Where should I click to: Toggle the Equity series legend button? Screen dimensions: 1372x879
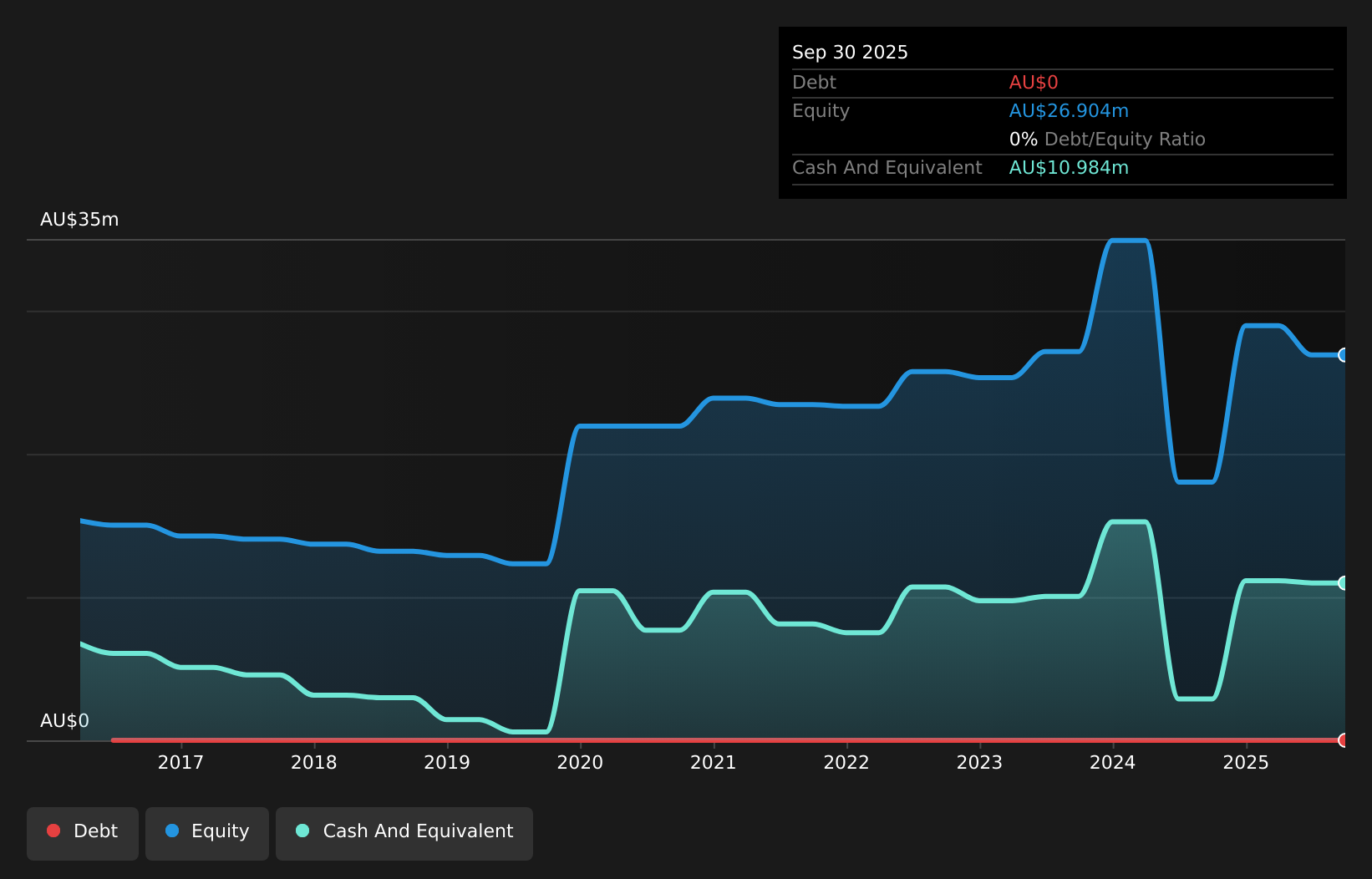pyautogui.click(x=207, y=833)
